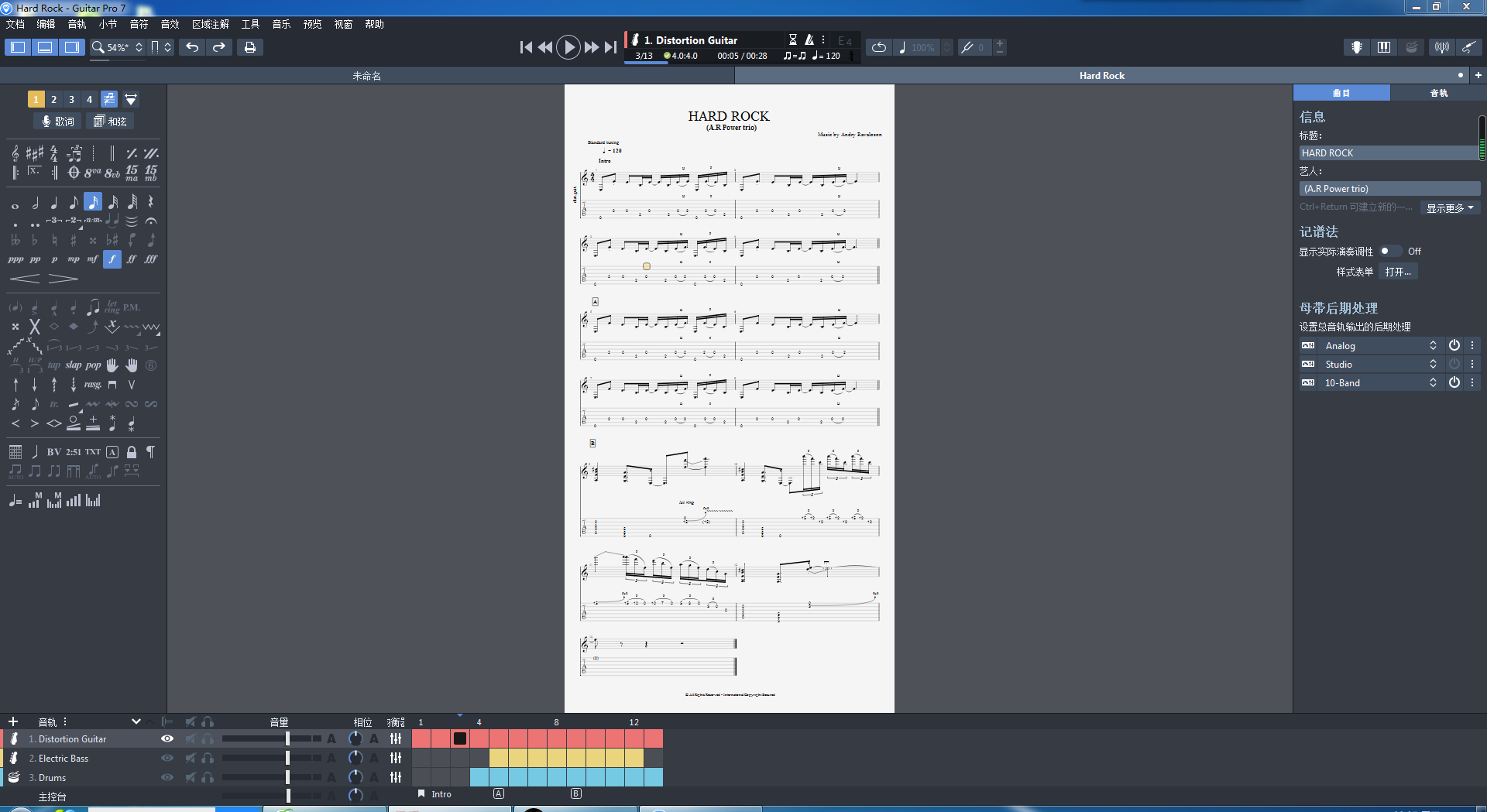Open the 10-Band preset selector
1487x812 pixels.
click(1432, 383)
